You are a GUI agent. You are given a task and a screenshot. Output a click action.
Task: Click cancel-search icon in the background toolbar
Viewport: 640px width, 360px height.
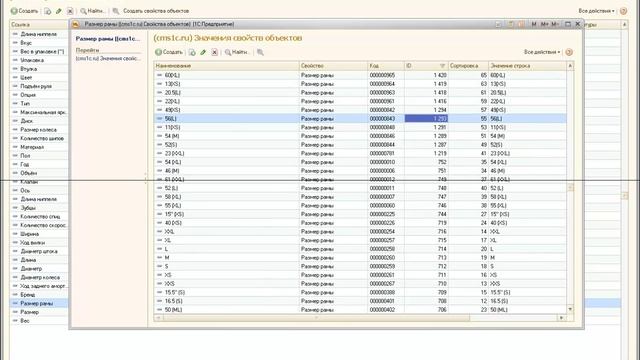click(x=116, y=11)
